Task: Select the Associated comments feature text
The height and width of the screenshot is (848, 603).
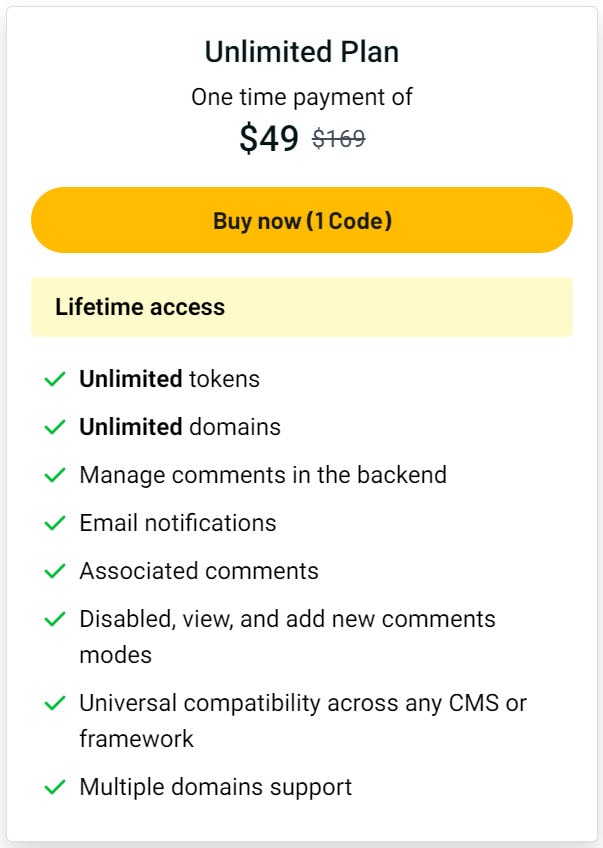Action: pos(199,571)
